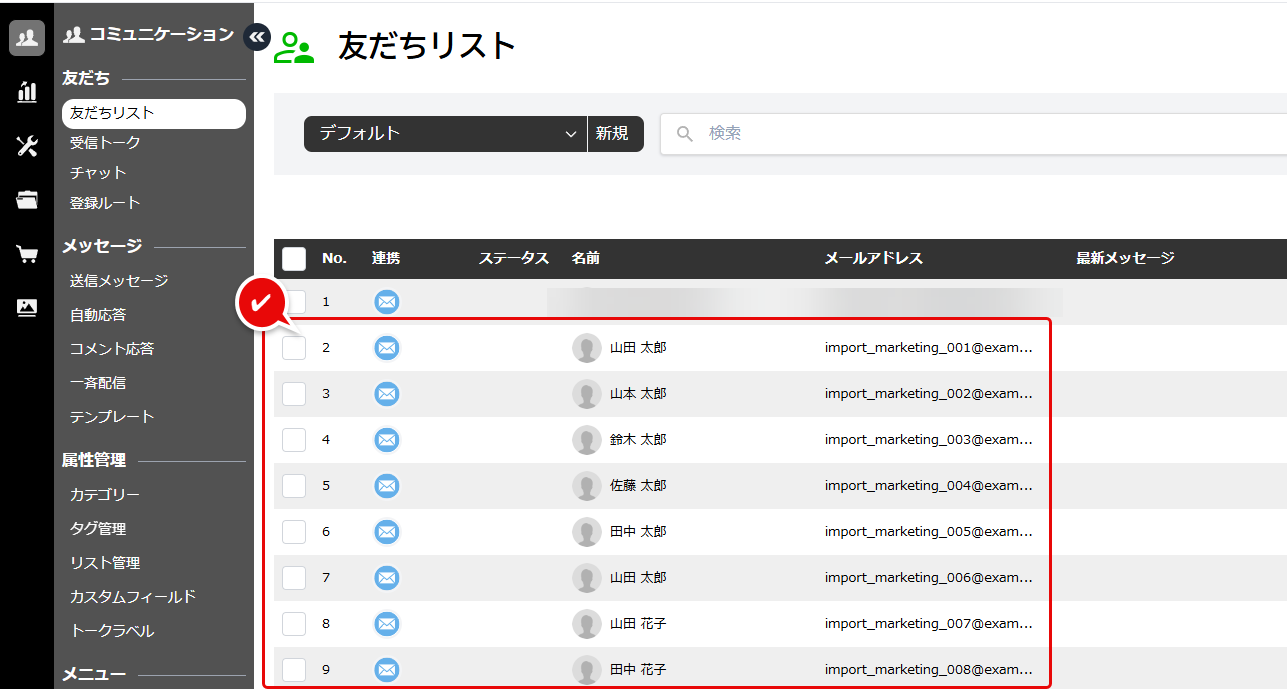Open 受信トーク in sidebar menu
Viewport: 1287px width, 689px height.
105,143
